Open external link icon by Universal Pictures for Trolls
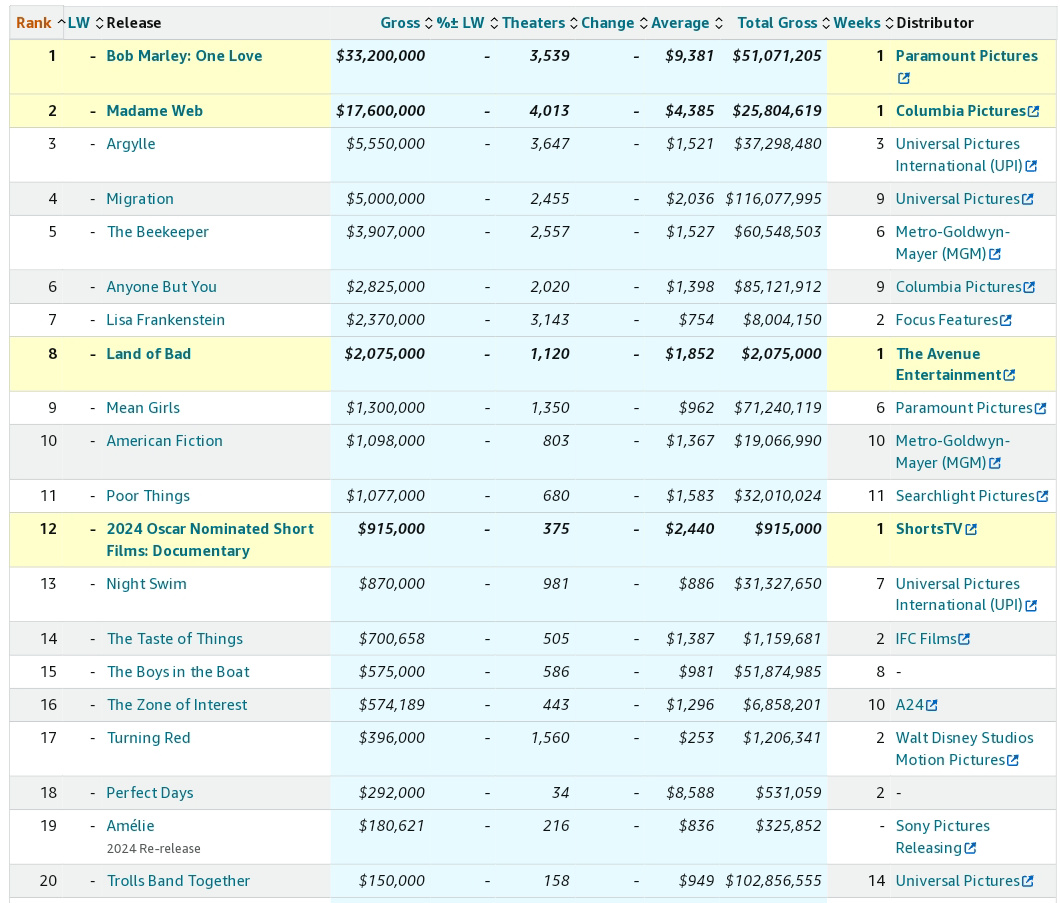 (1028, 881)
